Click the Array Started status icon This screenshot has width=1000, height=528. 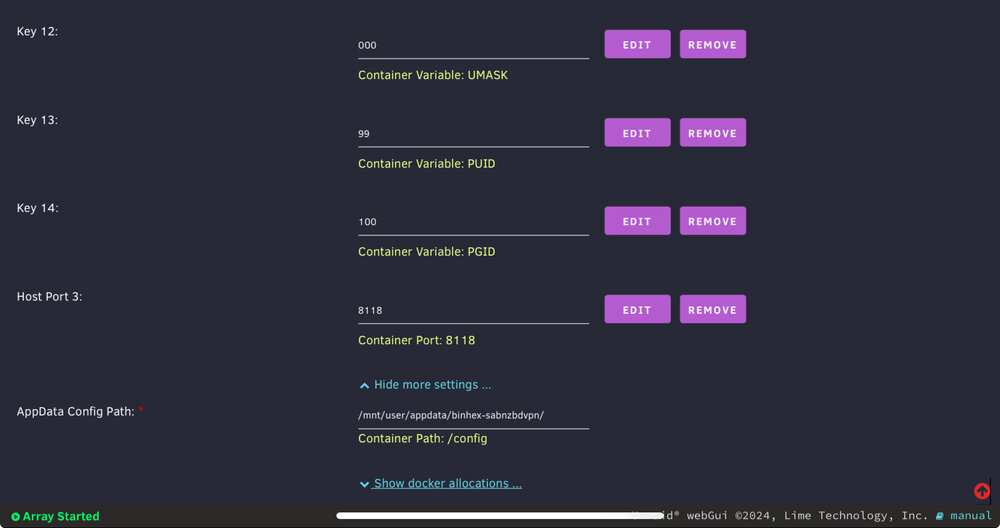coord(15,517)
